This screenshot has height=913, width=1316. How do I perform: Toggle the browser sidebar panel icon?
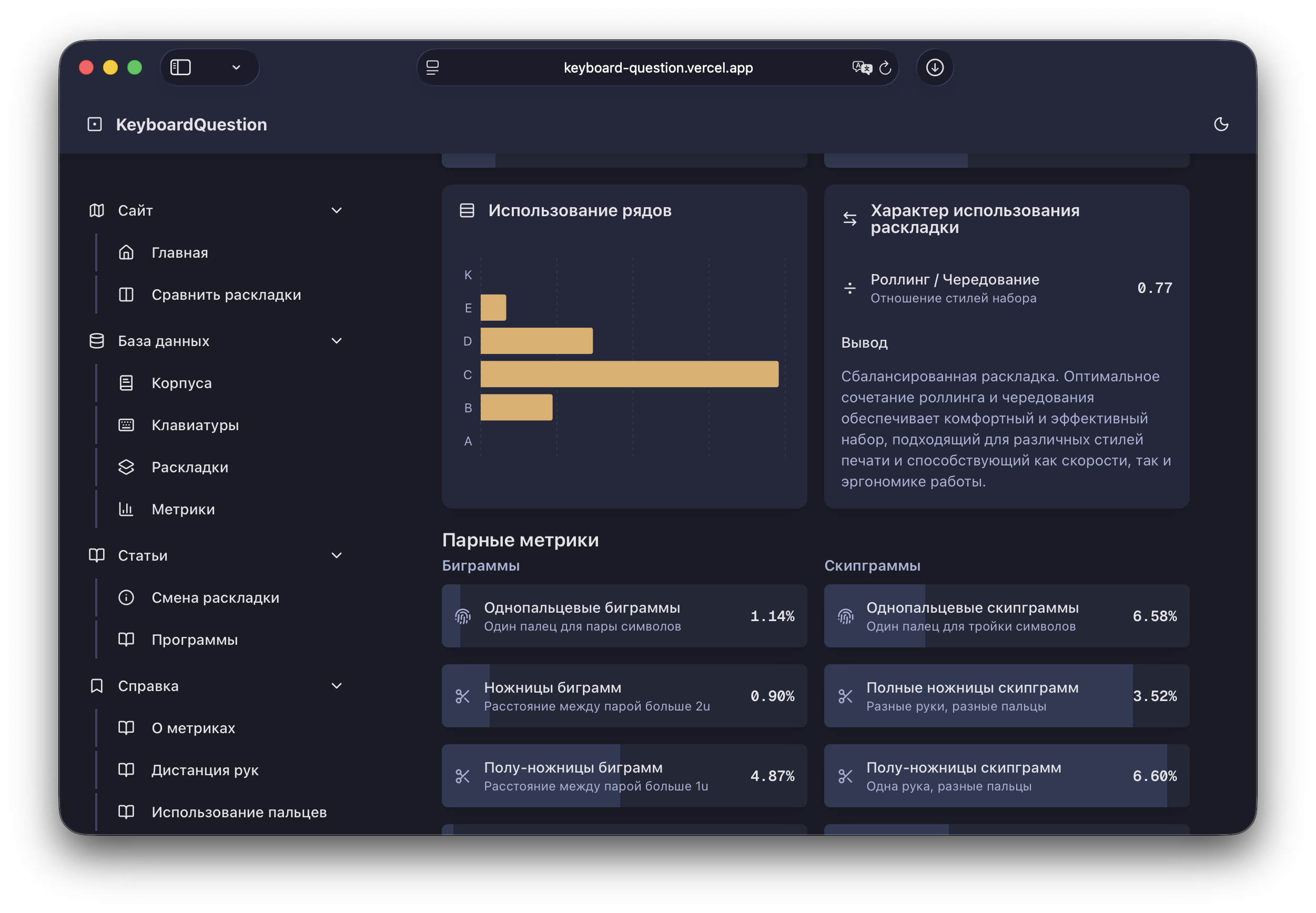tap(180, 67)
